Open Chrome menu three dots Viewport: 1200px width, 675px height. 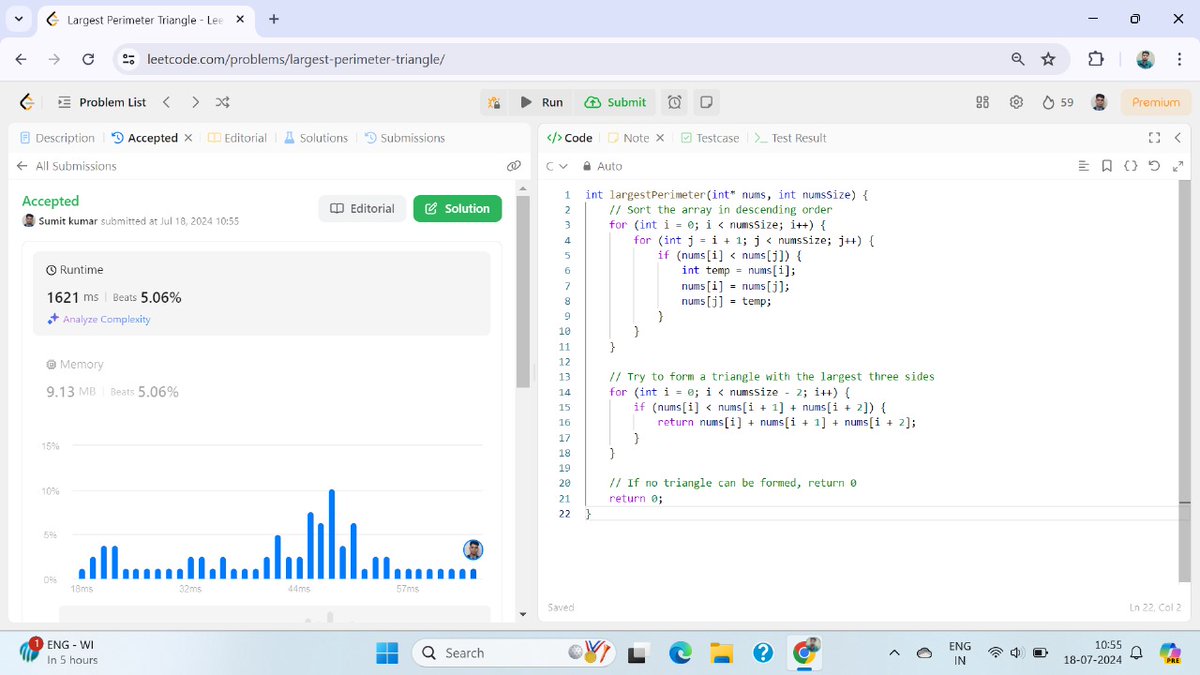(x=1179, y=59)
